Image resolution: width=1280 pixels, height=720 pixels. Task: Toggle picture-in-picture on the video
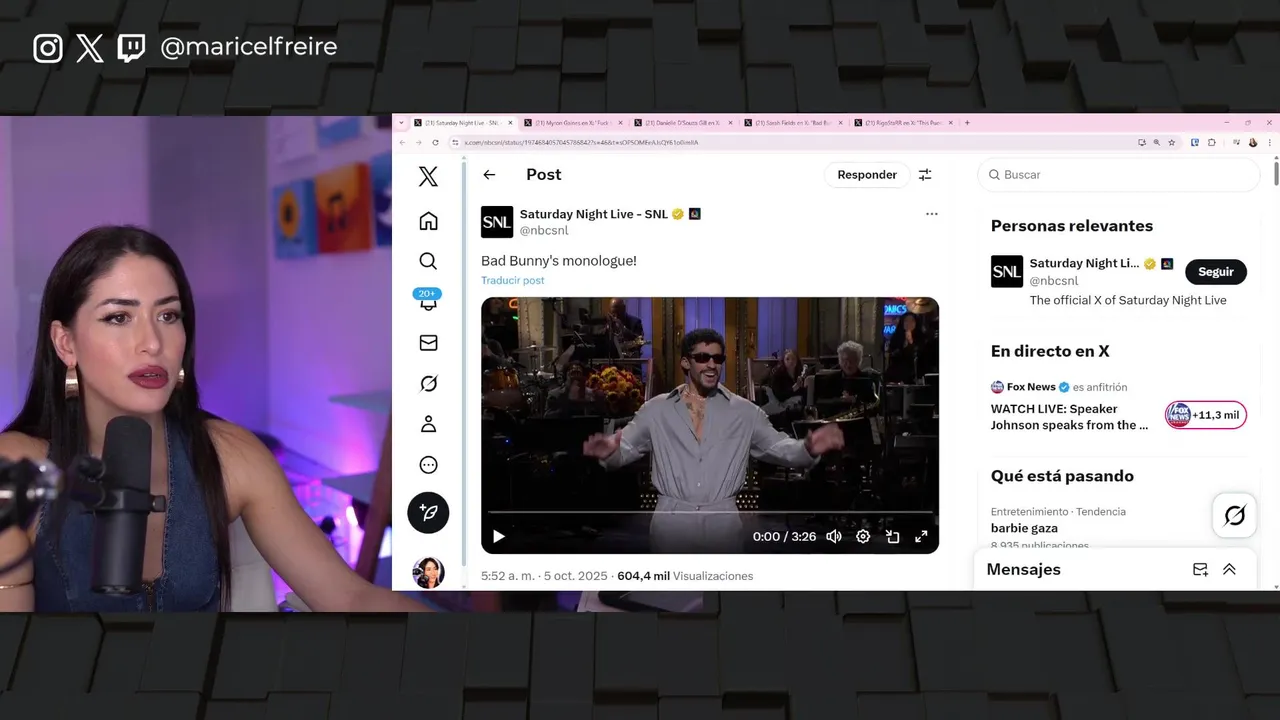[x=893, y=537]
